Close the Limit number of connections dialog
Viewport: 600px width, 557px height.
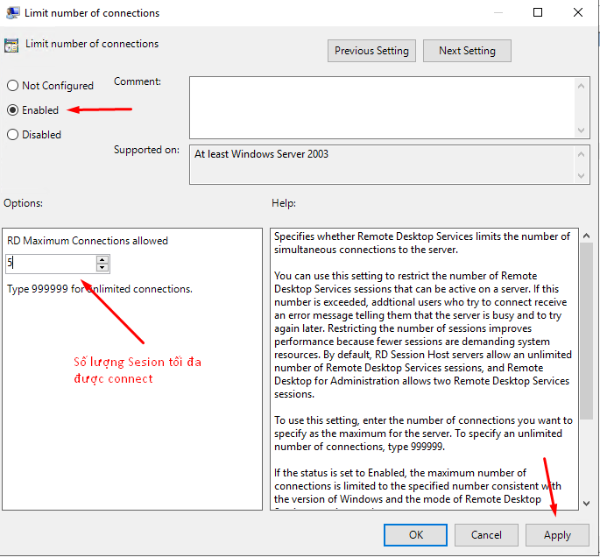(578, 13)
